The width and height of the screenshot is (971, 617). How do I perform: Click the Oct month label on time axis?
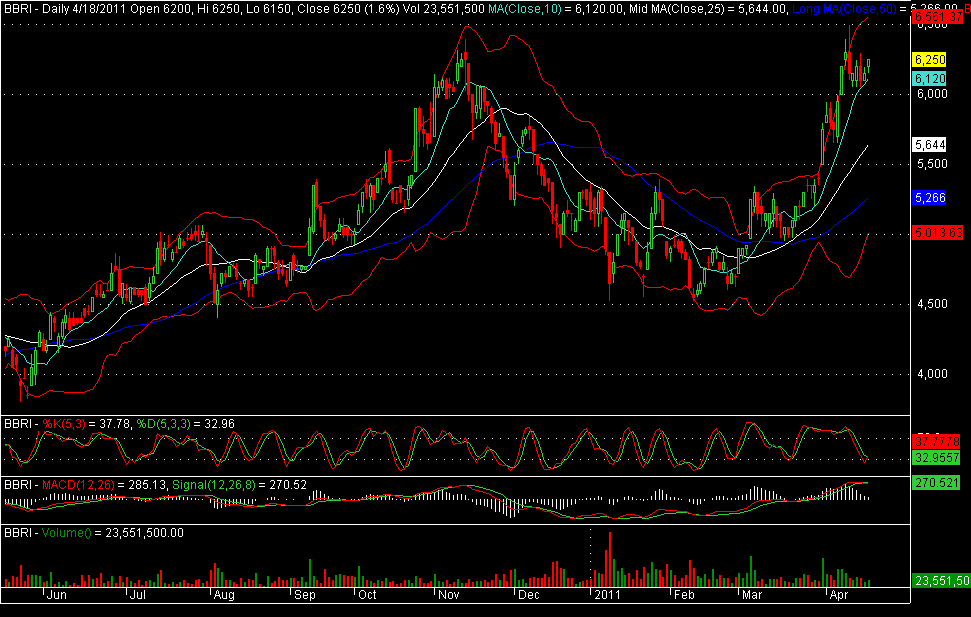pos(367,595)
